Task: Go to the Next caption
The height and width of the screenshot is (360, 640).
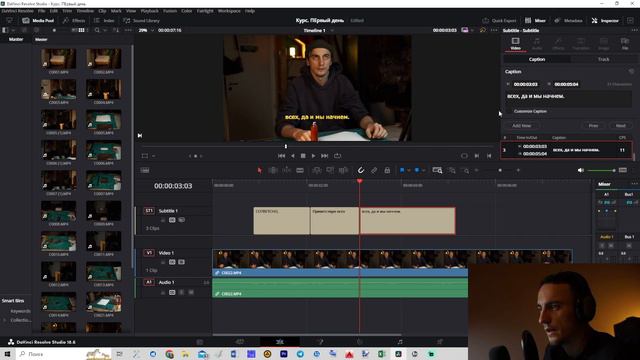Action: coord(620,126)
